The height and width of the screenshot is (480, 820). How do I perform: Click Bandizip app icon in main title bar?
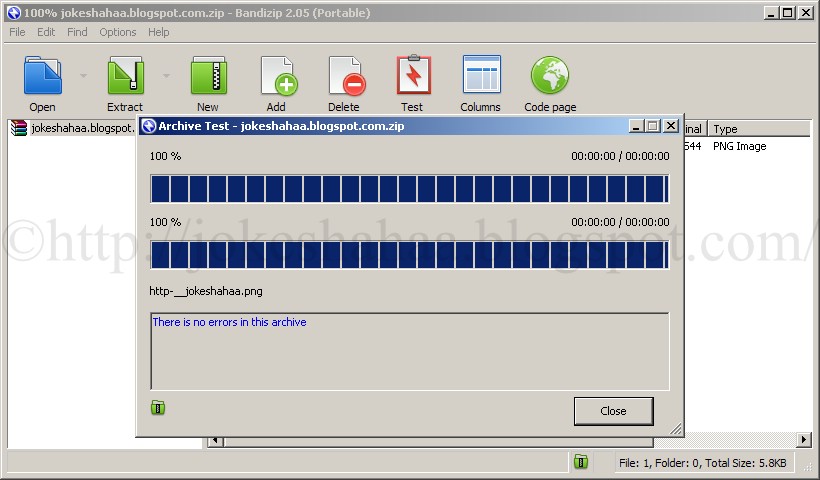pyautogui.click(x=14, y=13)
